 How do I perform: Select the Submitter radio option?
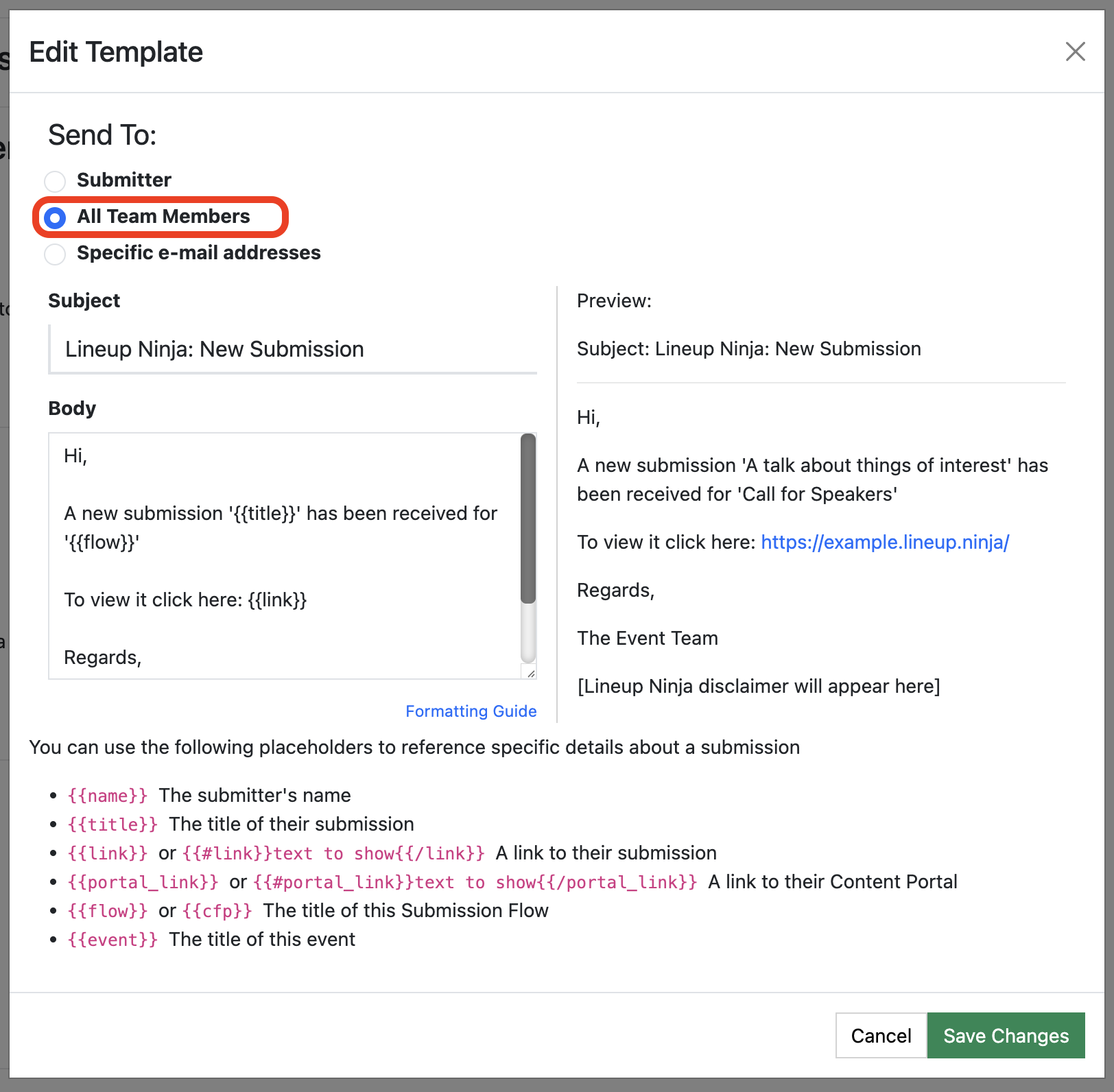[55, 181]
